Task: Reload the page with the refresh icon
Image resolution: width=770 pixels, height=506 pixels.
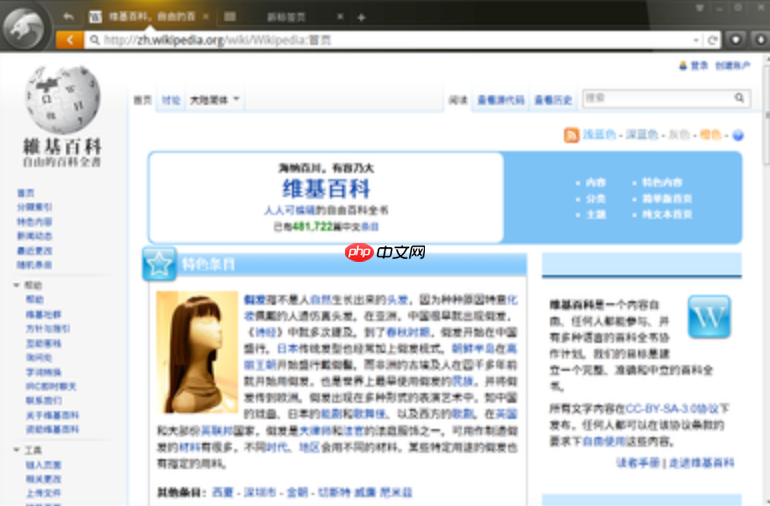Action: click(713, 40)
